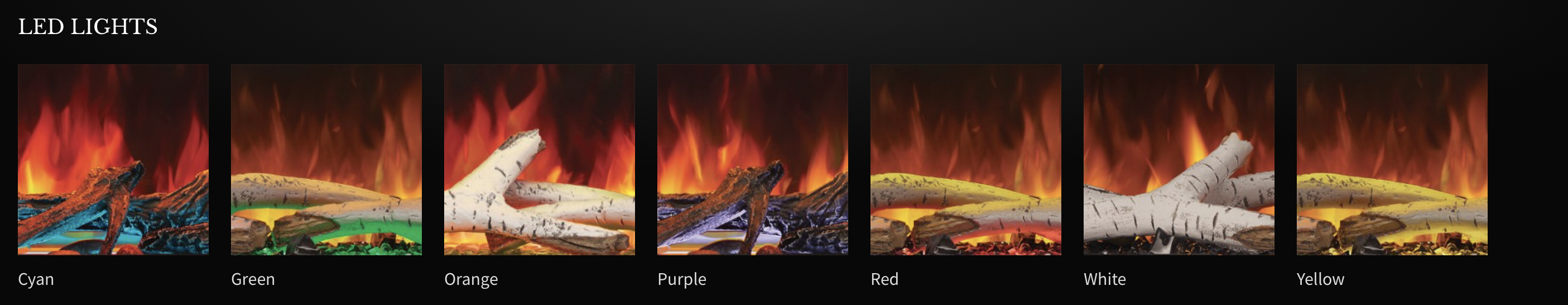1568x305 pixels.
Task: Click the White caption label
Action: click(x=1105, y=279)
